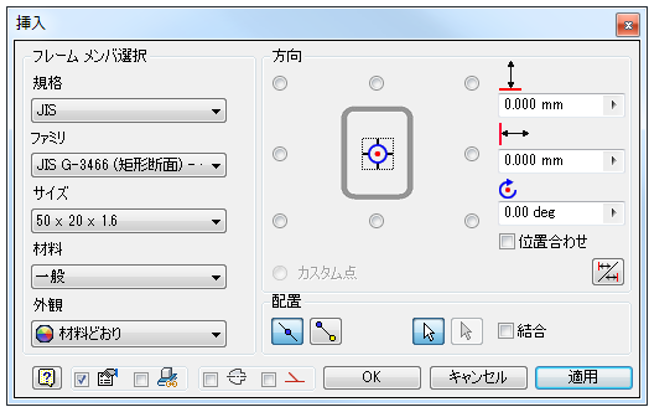651x409 pixels.
Task: Click the cylinder member icon in bottom bar
Action: tap(237, 377)
